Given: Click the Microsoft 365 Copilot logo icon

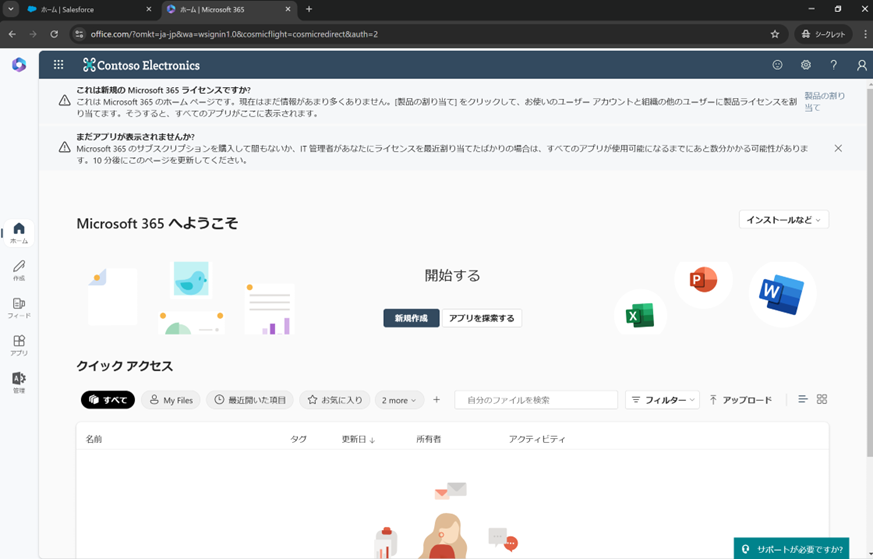Looking at the screenshot, I should (19, 65).
